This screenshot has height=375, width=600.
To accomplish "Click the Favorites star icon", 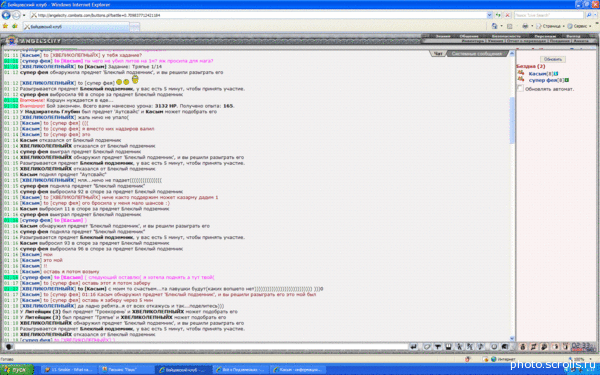I will point(5,26).
